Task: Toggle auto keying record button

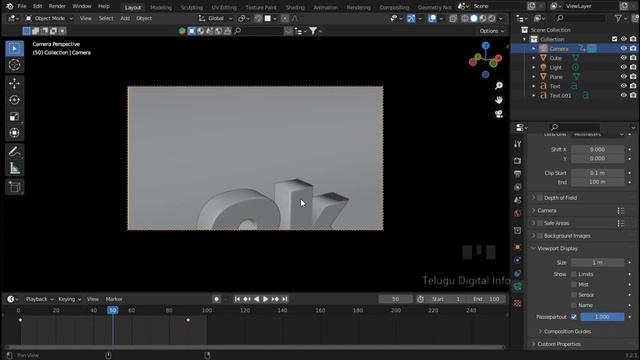Action: [216, 299]
